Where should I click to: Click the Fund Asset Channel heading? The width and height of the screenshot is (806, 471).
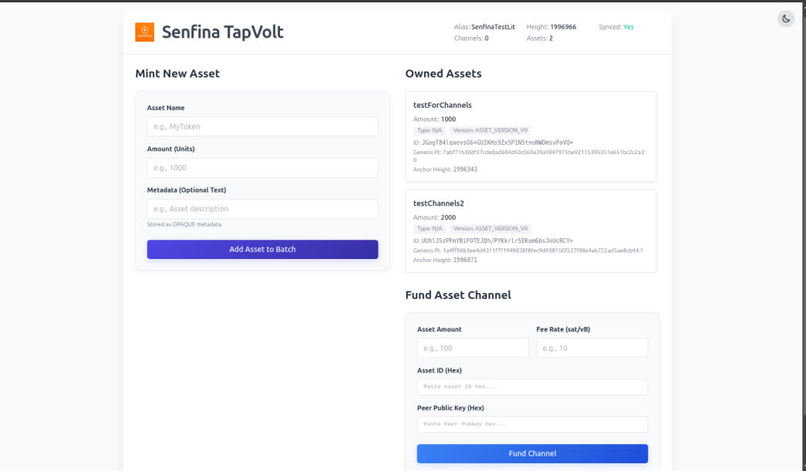coord(458,295)
